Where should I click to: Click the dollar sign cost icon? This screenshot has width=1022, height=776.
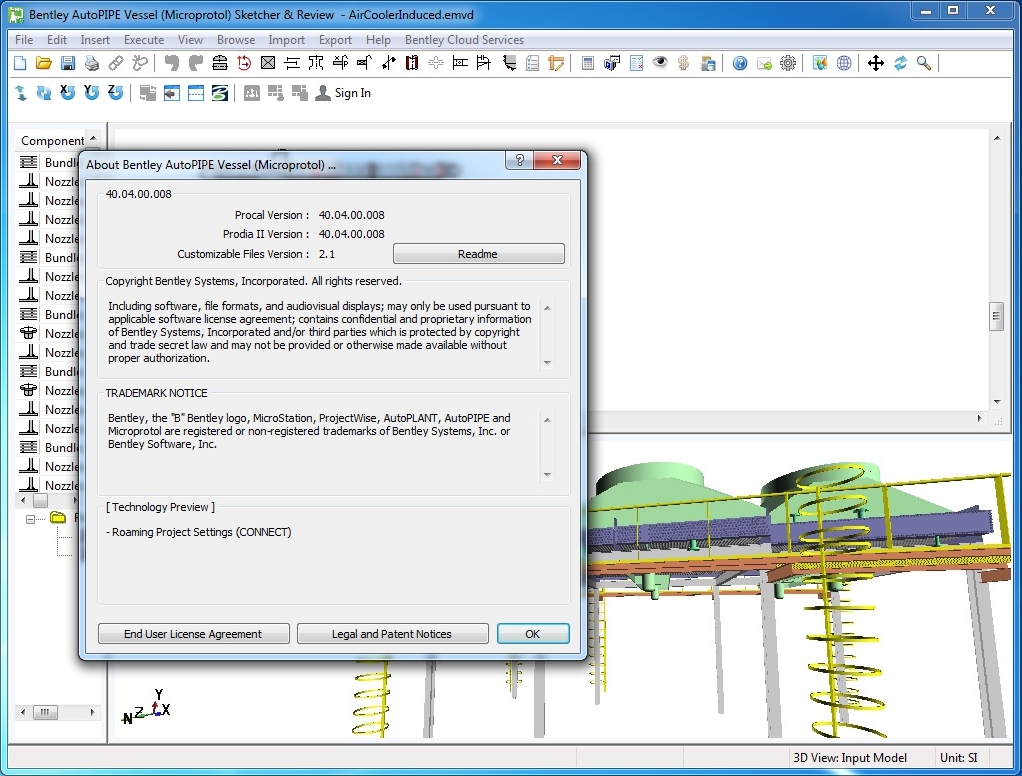click(x=683, y=63)
